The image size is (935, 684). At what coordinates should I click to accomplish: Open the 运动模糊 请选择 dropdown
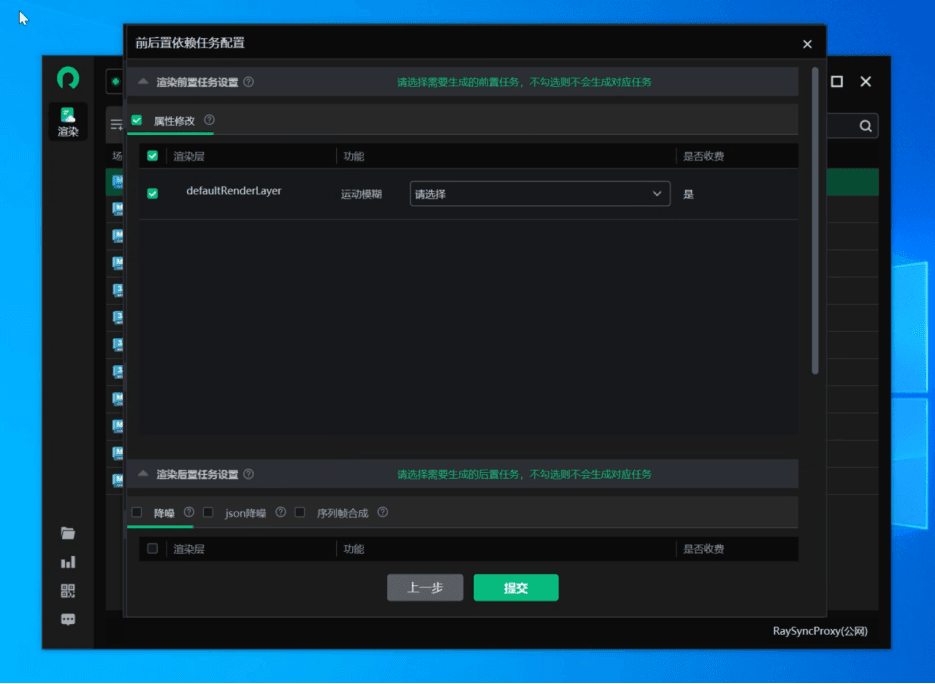(x=539, y=194)
